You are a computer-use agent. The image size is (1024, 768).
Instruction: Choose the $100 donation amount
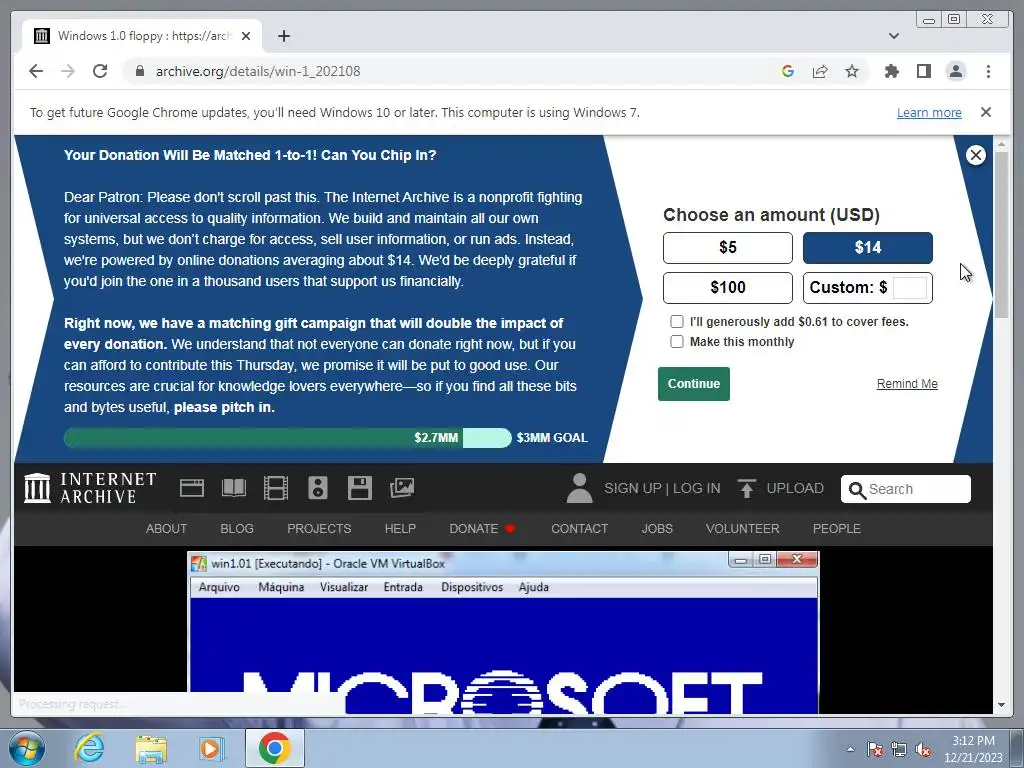728,287
